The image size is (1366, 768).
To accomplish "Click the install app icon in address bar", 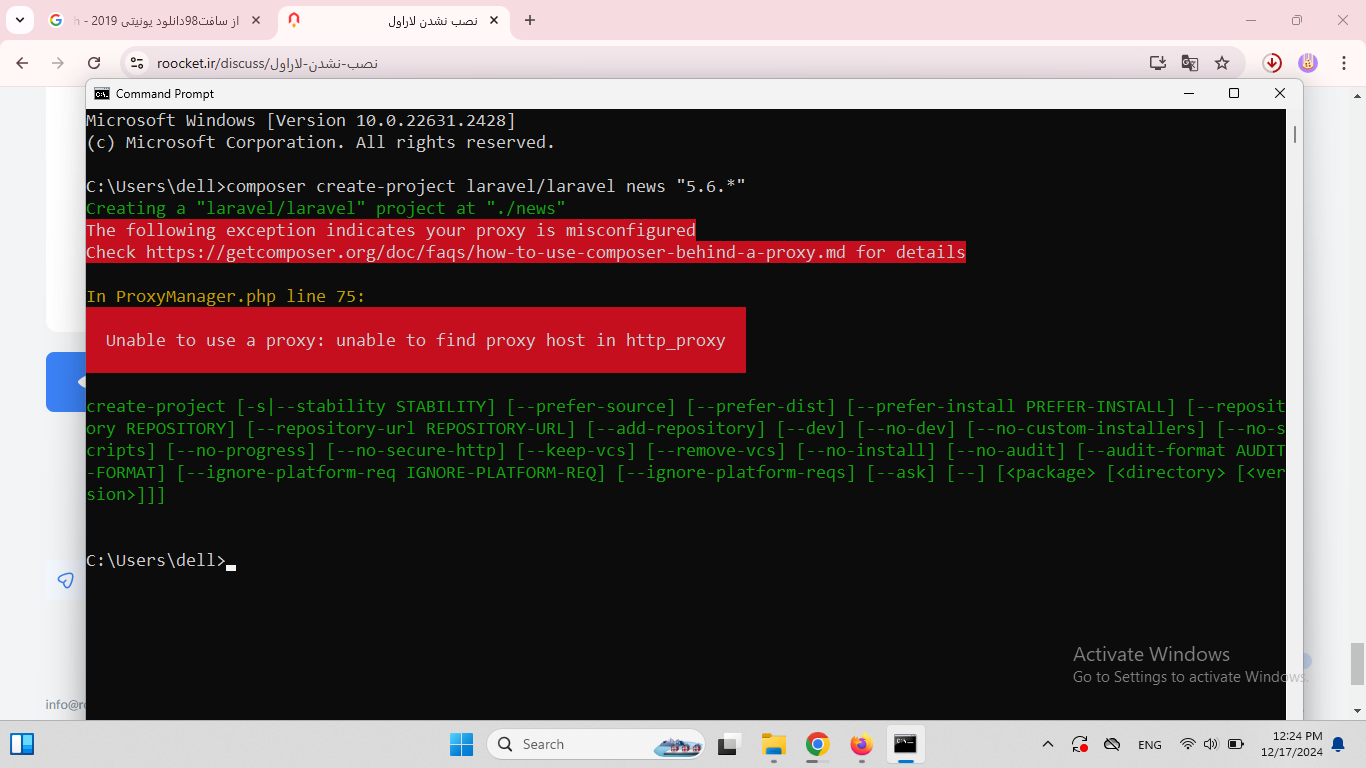I will [x=1158, y=63].
